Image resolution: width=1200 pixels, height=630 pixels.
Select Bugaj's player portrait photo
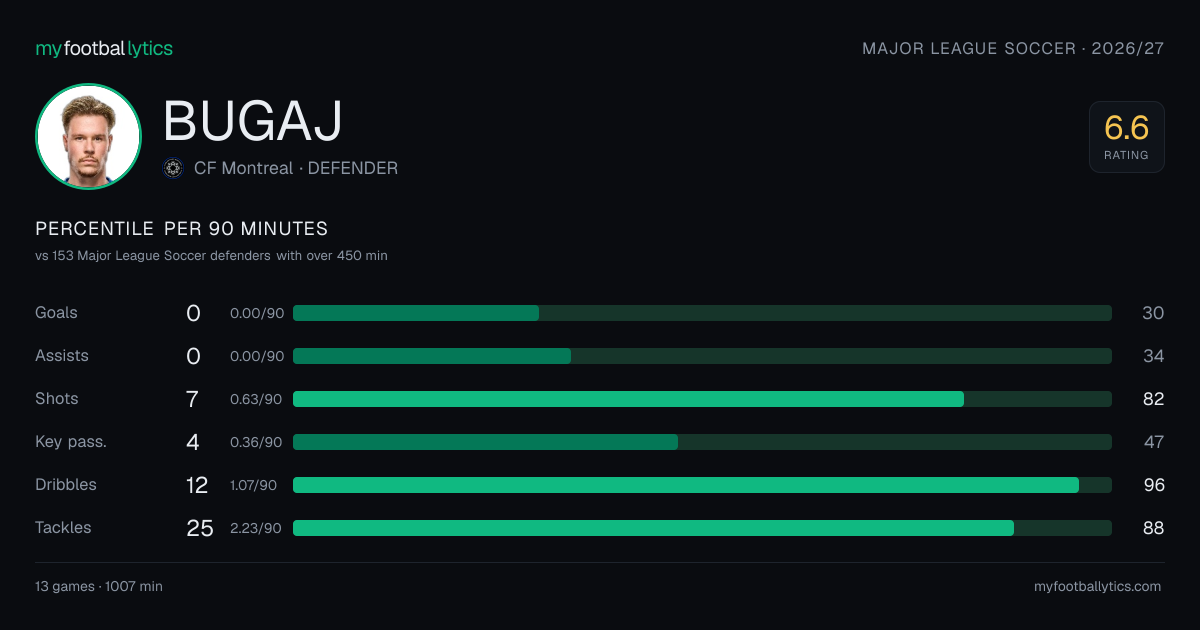click(x=88, y=136)
